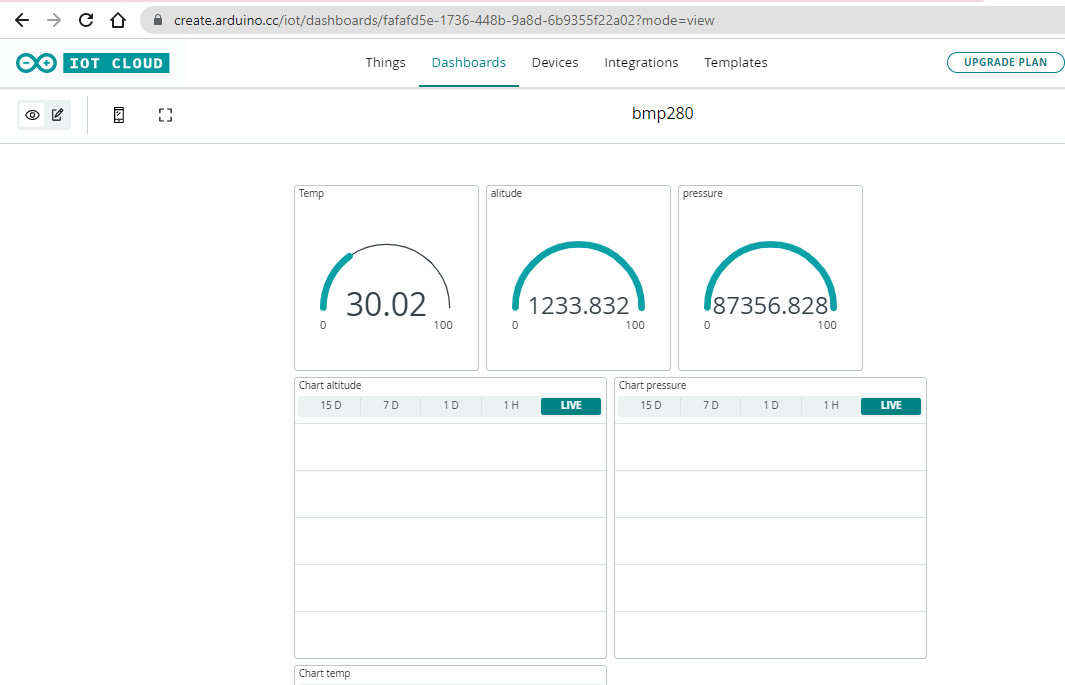Enter fullscreen dashboard mode

tap(166, 115)
